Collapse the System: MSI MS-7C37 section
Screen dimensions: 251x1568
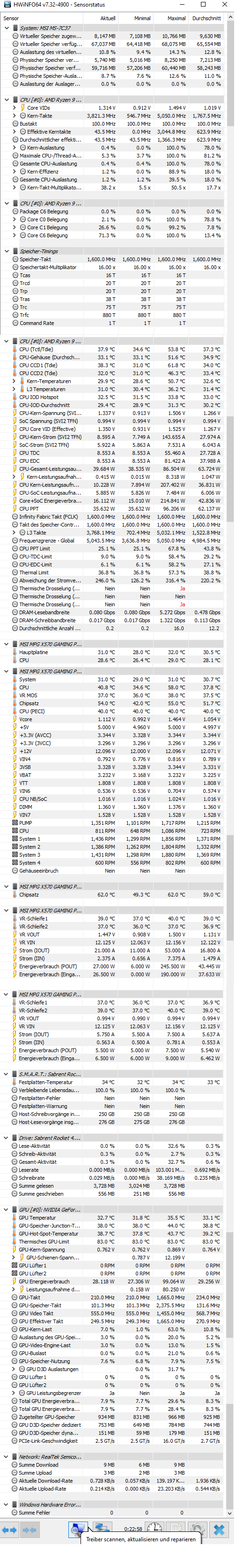tap(7, 28)
